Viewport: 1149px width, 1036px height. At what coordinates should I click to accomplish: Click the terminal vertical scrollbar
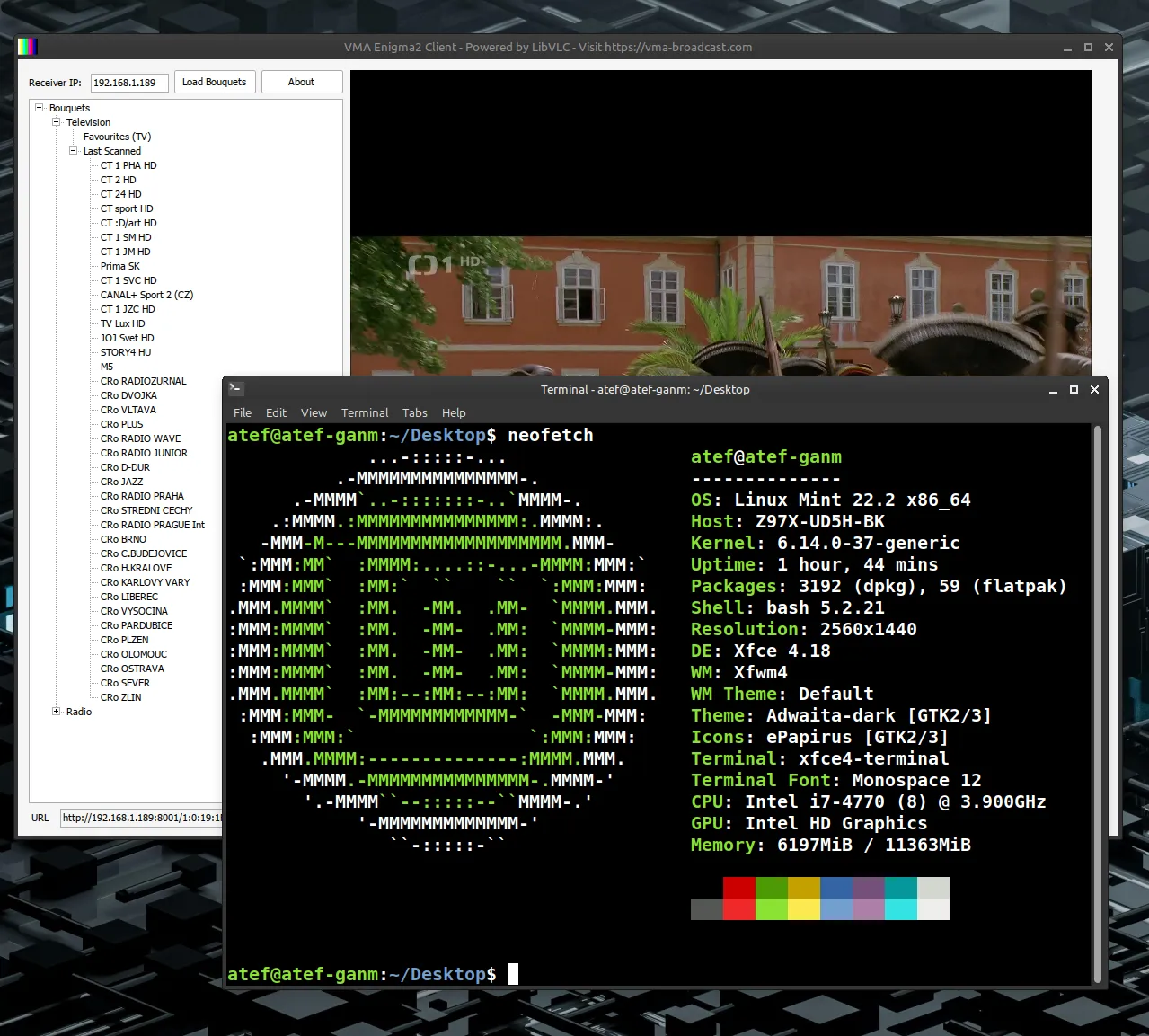(x=1097, y=704)
